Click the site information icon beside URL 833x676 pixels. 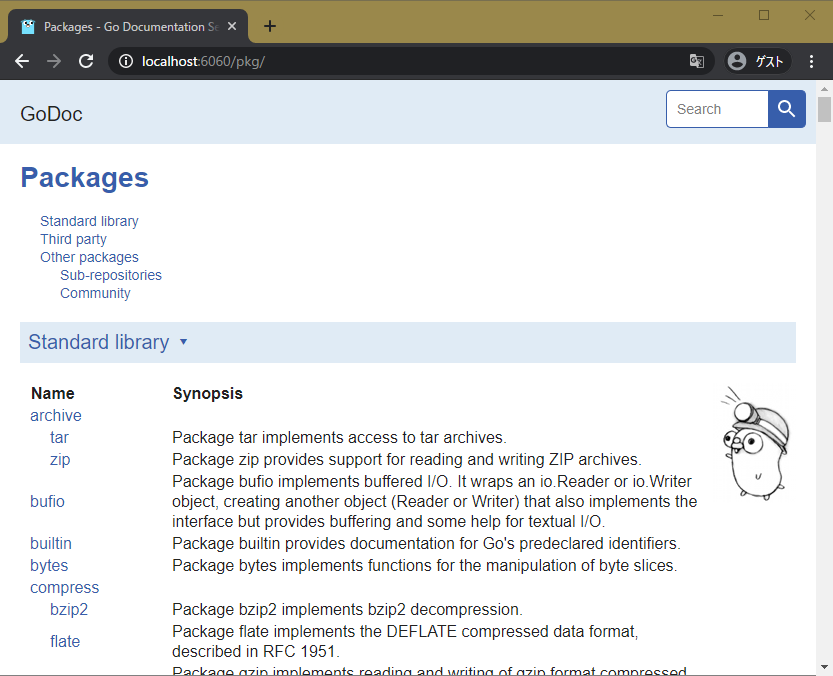click(126, 61)
